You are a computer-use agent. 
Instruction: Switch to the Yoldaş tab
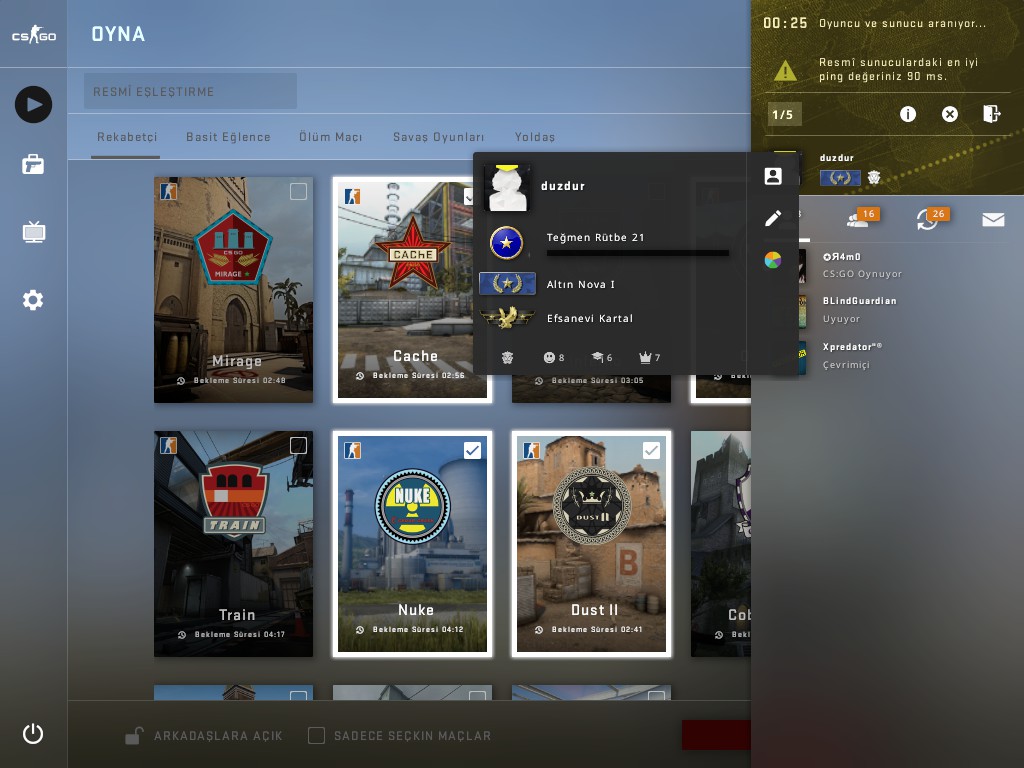[534, 137]
